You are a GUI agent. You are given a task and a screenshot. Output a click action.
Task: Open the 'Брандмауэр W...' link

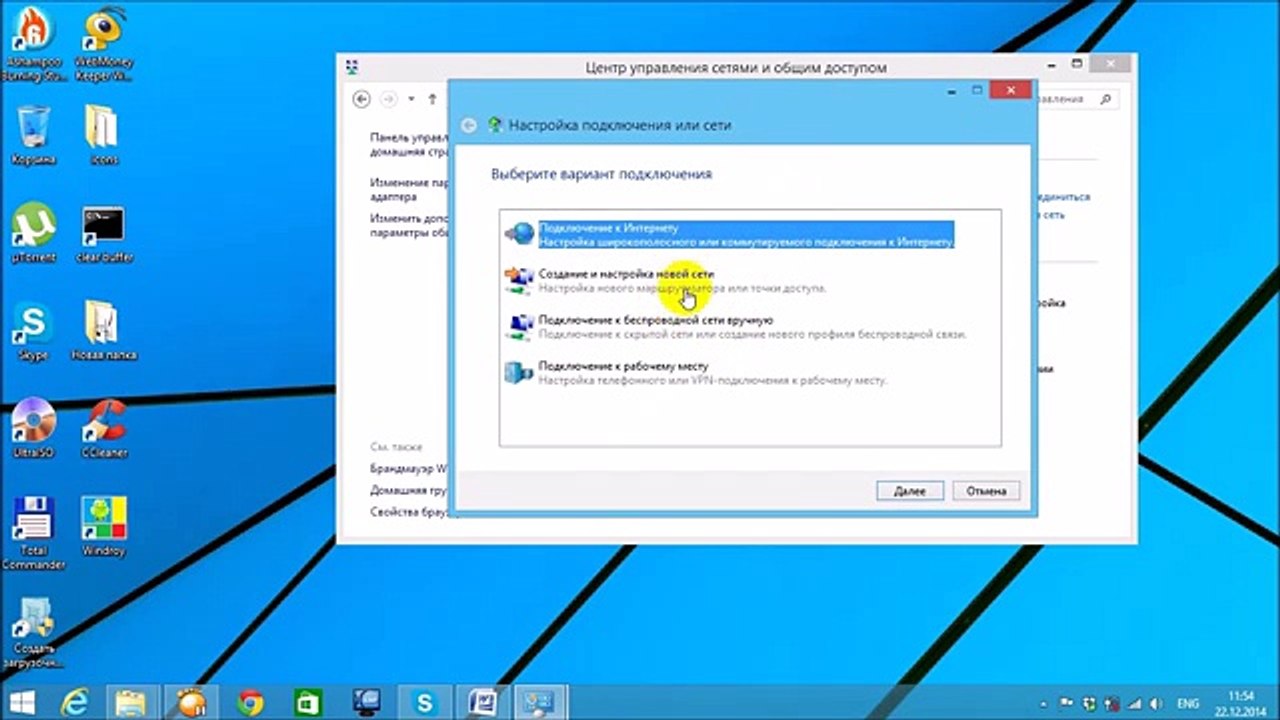click(x=409, y=468)
